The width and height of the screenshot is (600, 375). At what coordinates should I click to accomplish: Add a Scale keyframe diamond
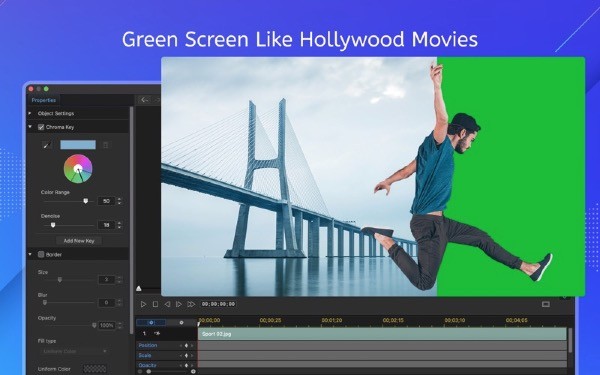pyautogui.click(x=186, y=355)
